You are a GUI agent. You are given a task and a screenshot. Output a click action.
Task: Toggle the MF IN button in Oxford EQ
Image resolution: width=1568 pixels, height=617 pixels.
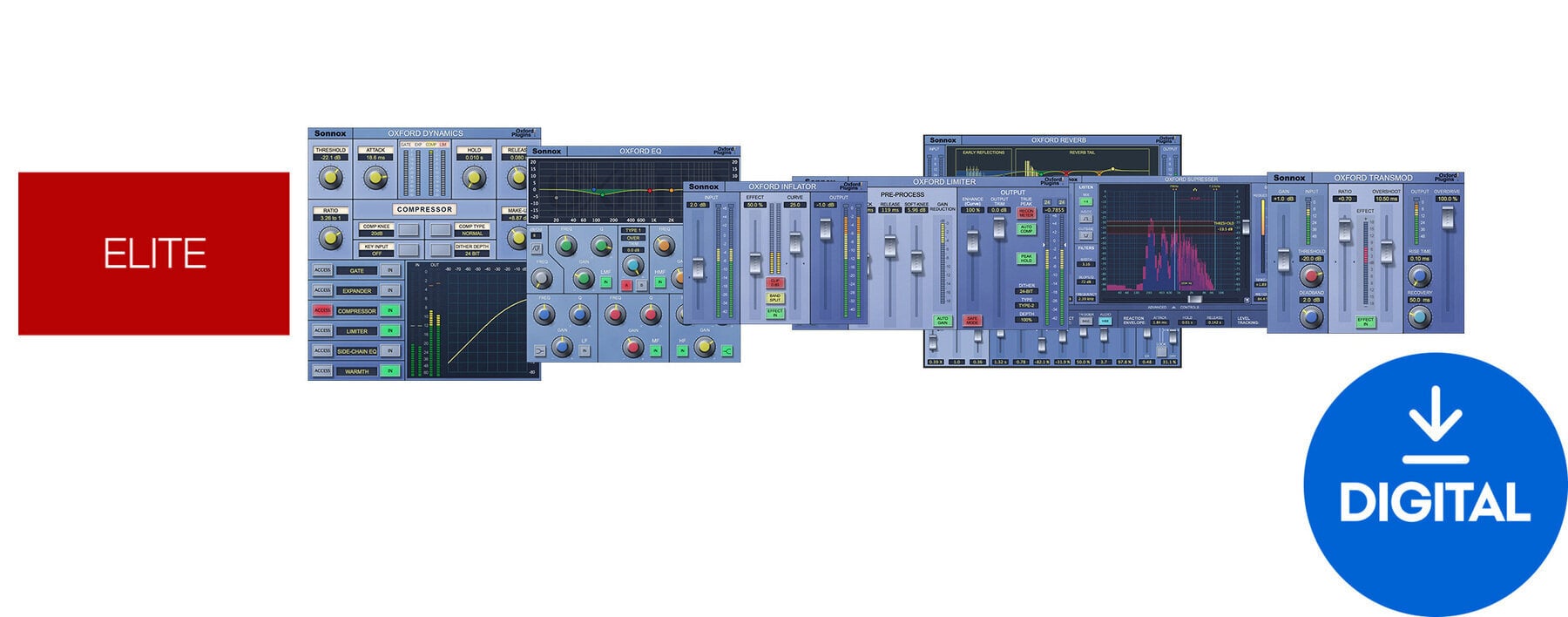point(655,350)
